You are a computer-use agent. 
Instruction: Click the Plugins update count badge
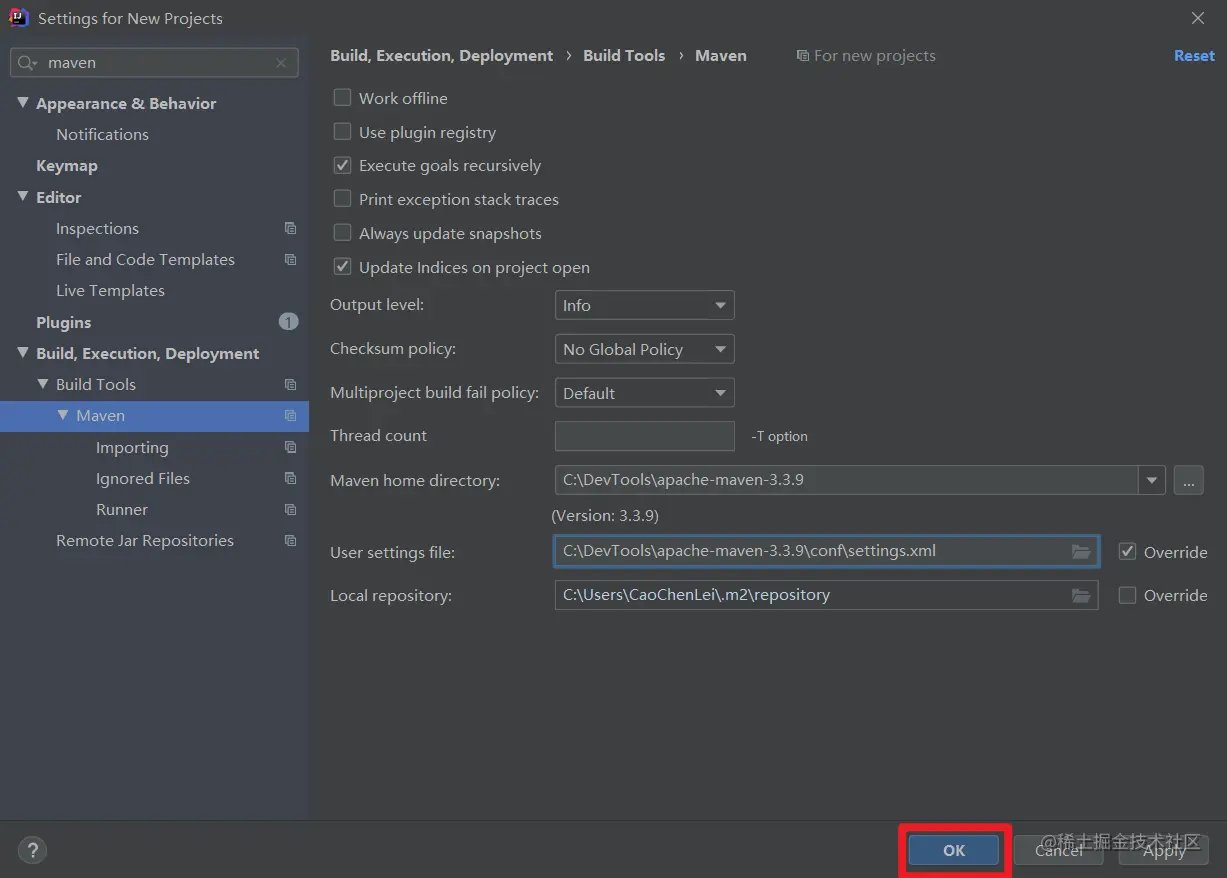288,322
